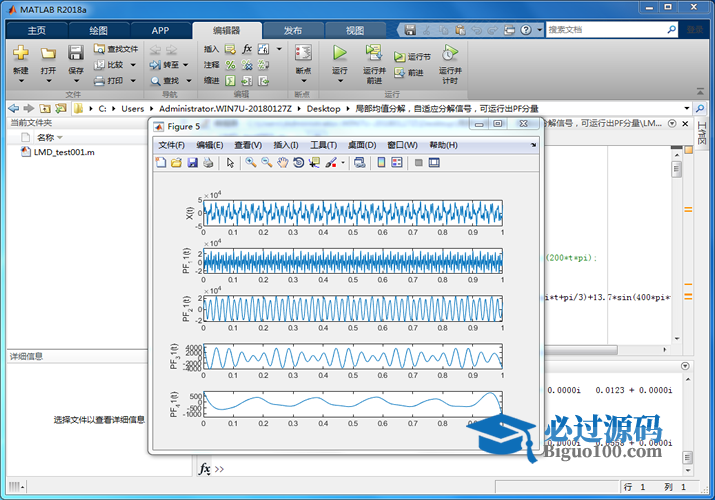The width and height of the screenshot is (715, 500).
Task: Click the Print figure icon in Figure 5
Action: tap(208, 163)
